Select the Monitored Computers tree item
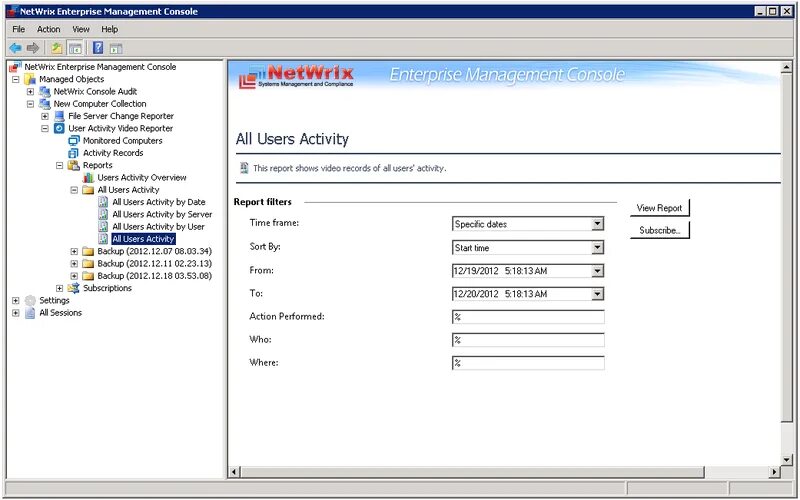 [x=122, y=141]
